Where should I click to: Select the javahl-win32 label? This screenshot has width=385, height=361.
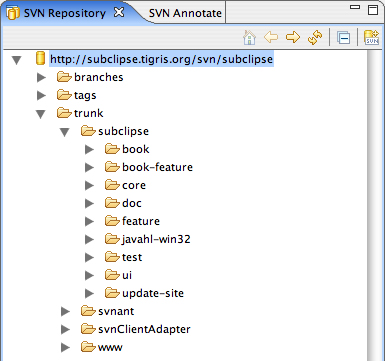156,239
